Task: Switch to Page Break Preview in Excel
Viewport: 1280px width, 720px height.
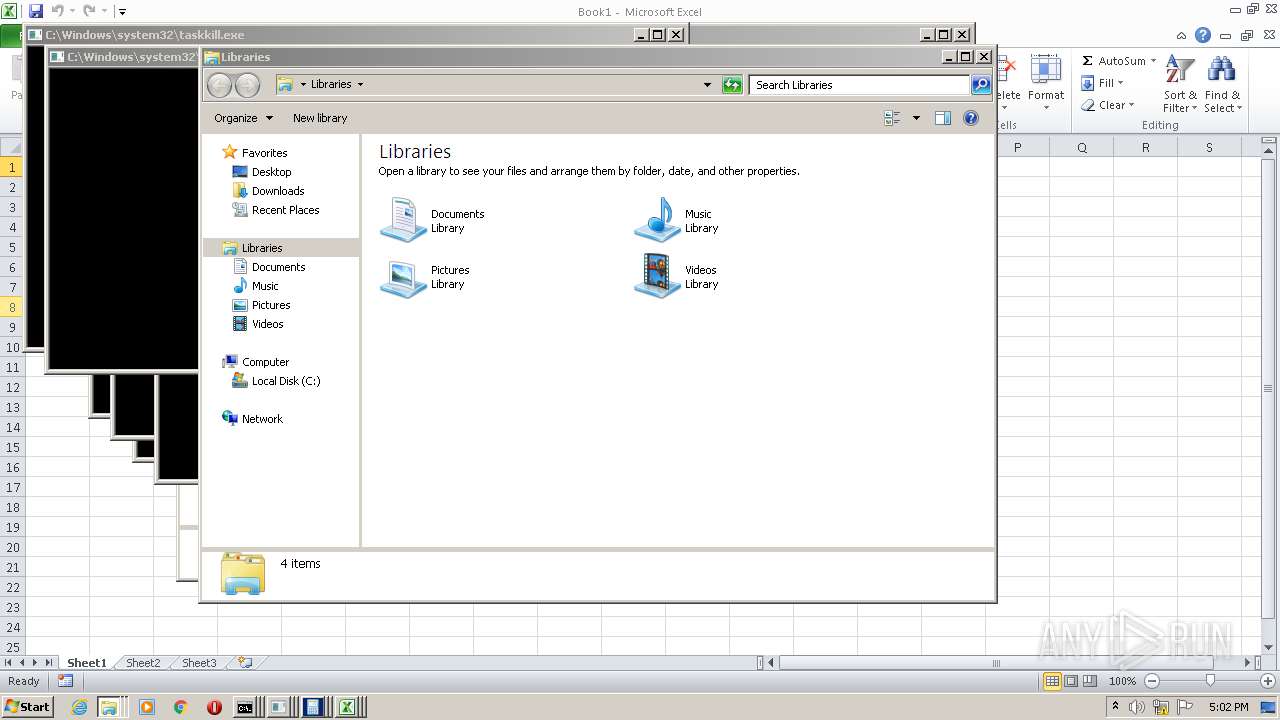Action: [1090, 681]
